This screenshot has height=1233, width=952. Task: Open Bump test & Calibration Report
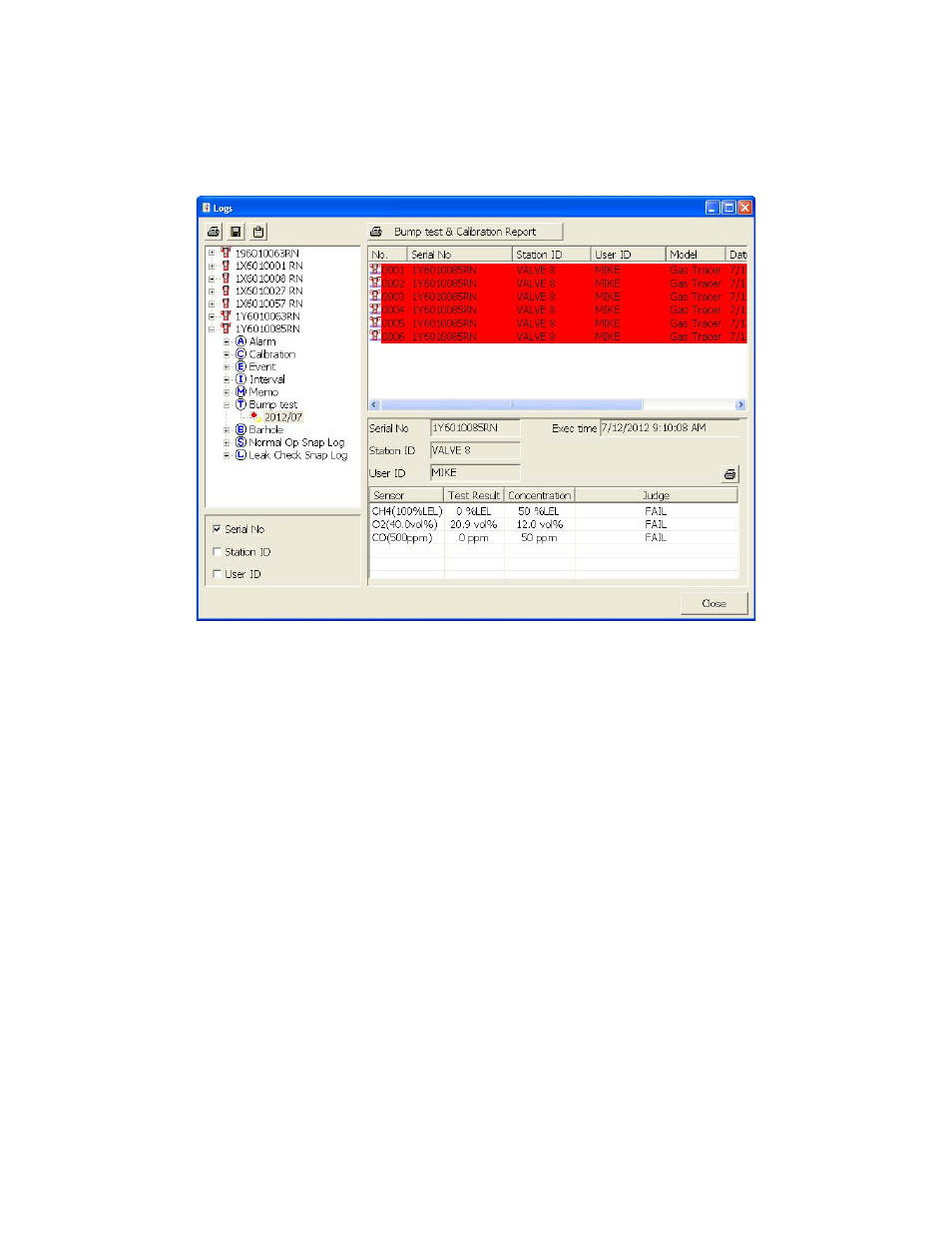tap(465, 232)
